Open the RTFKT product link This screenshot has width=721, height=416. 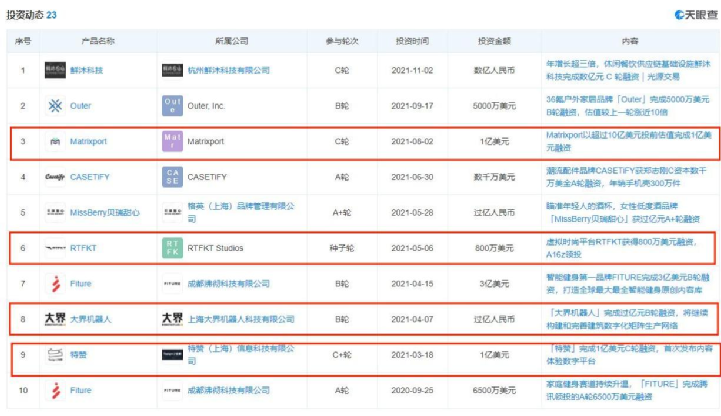pyautogui.click(x=83, y=248)
